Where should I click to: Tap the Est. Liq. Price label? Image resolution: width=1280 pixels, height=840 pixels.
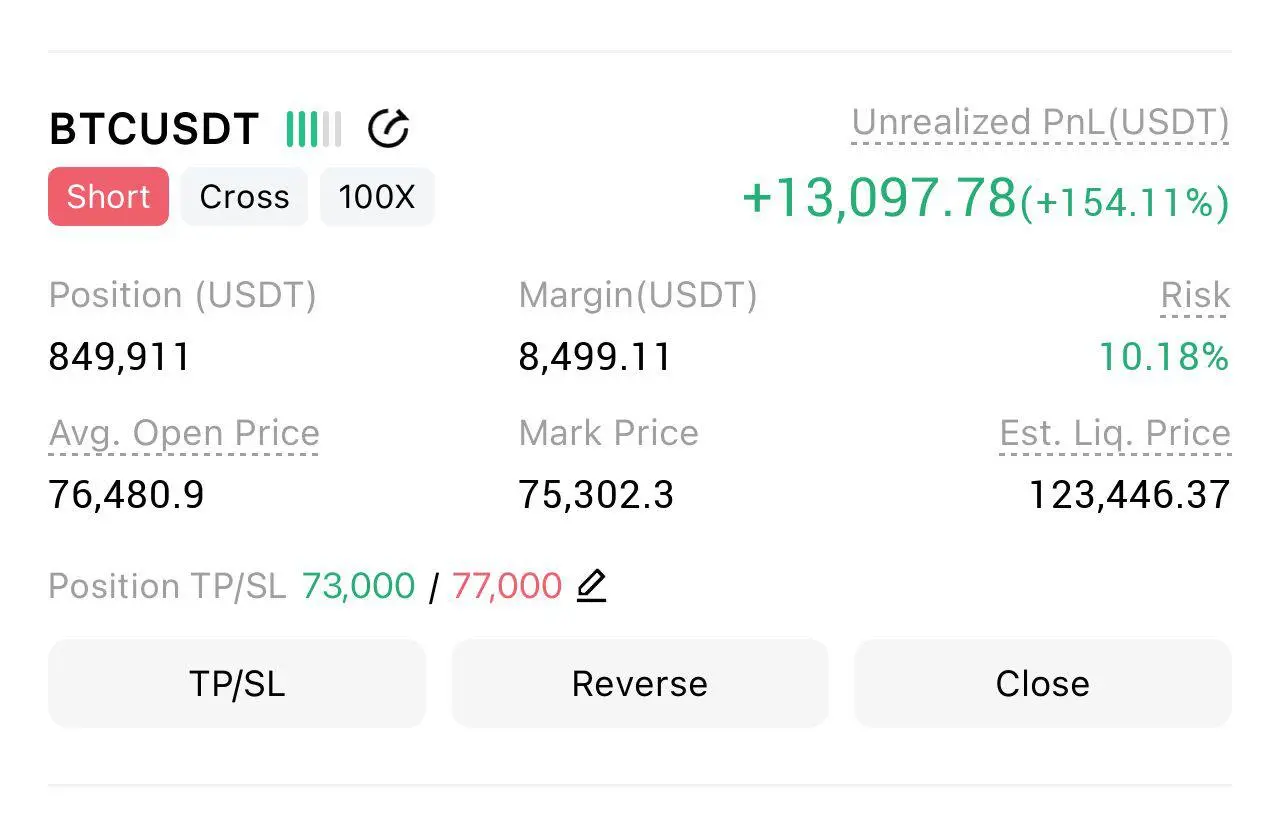coord(1115,433)
